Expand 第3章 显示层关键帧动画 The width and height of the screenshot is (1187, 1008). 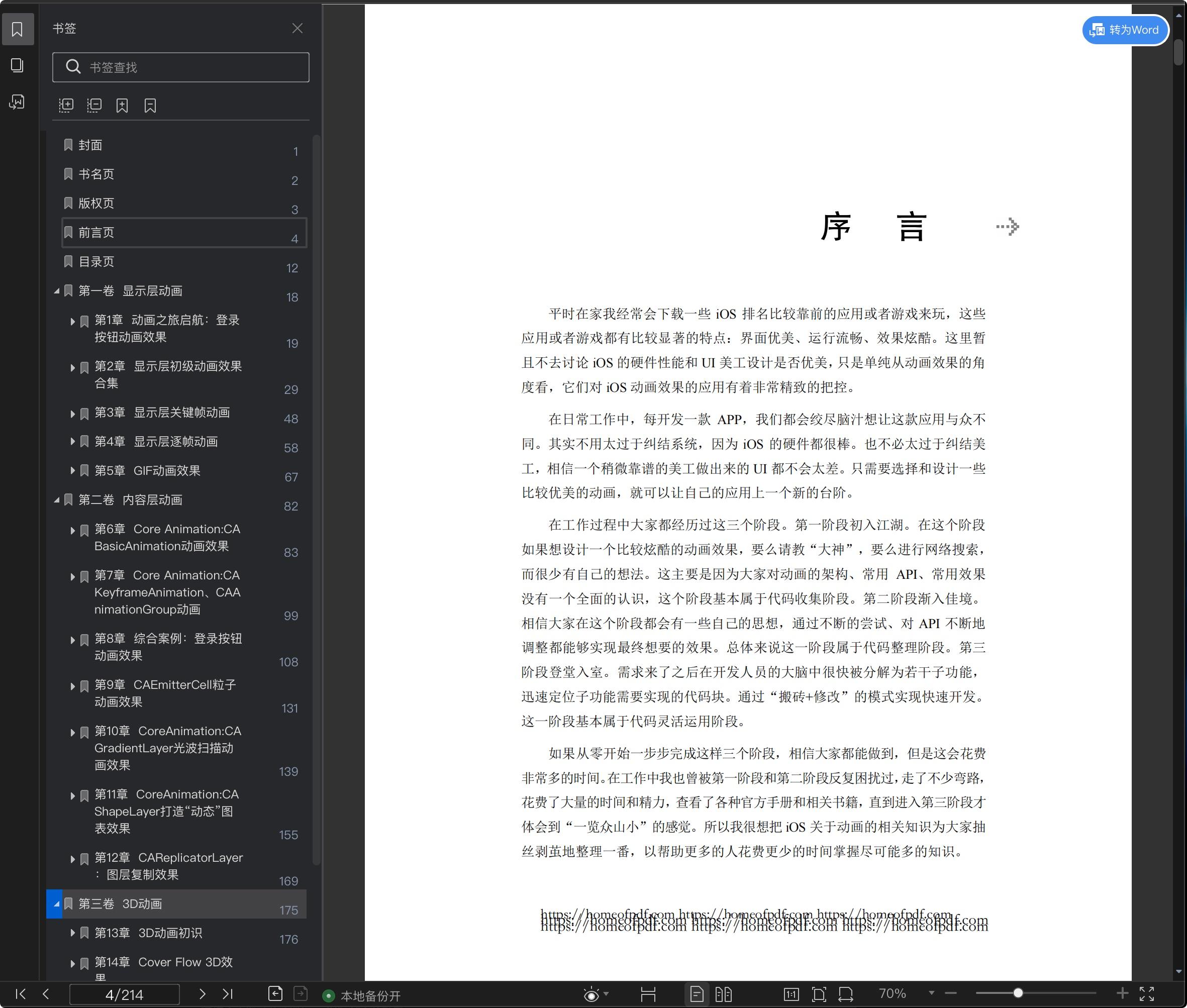pos(72,413)
